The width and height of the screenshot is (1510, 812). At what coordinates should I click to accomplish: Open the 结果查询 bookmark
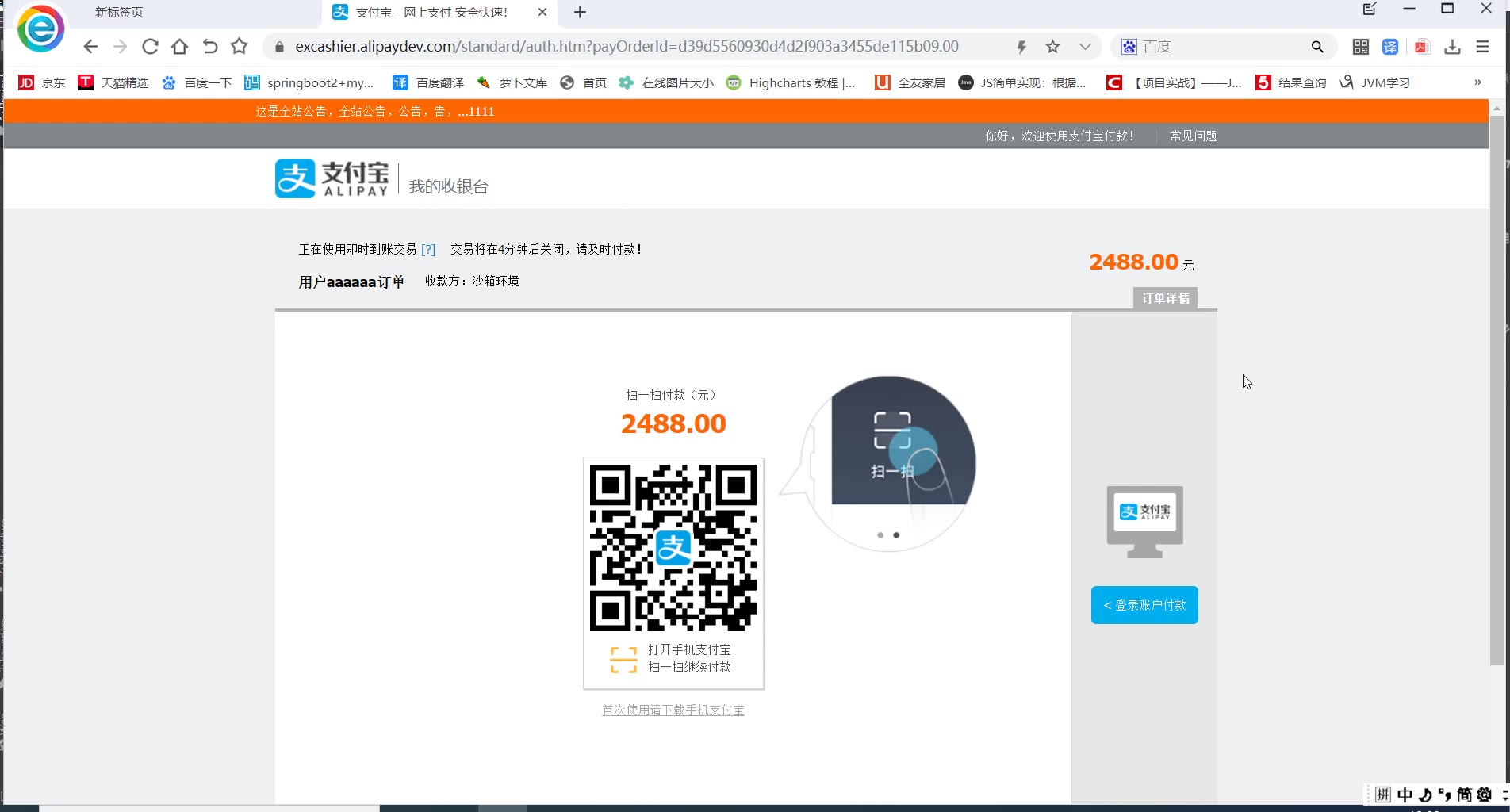point(1291,82)
